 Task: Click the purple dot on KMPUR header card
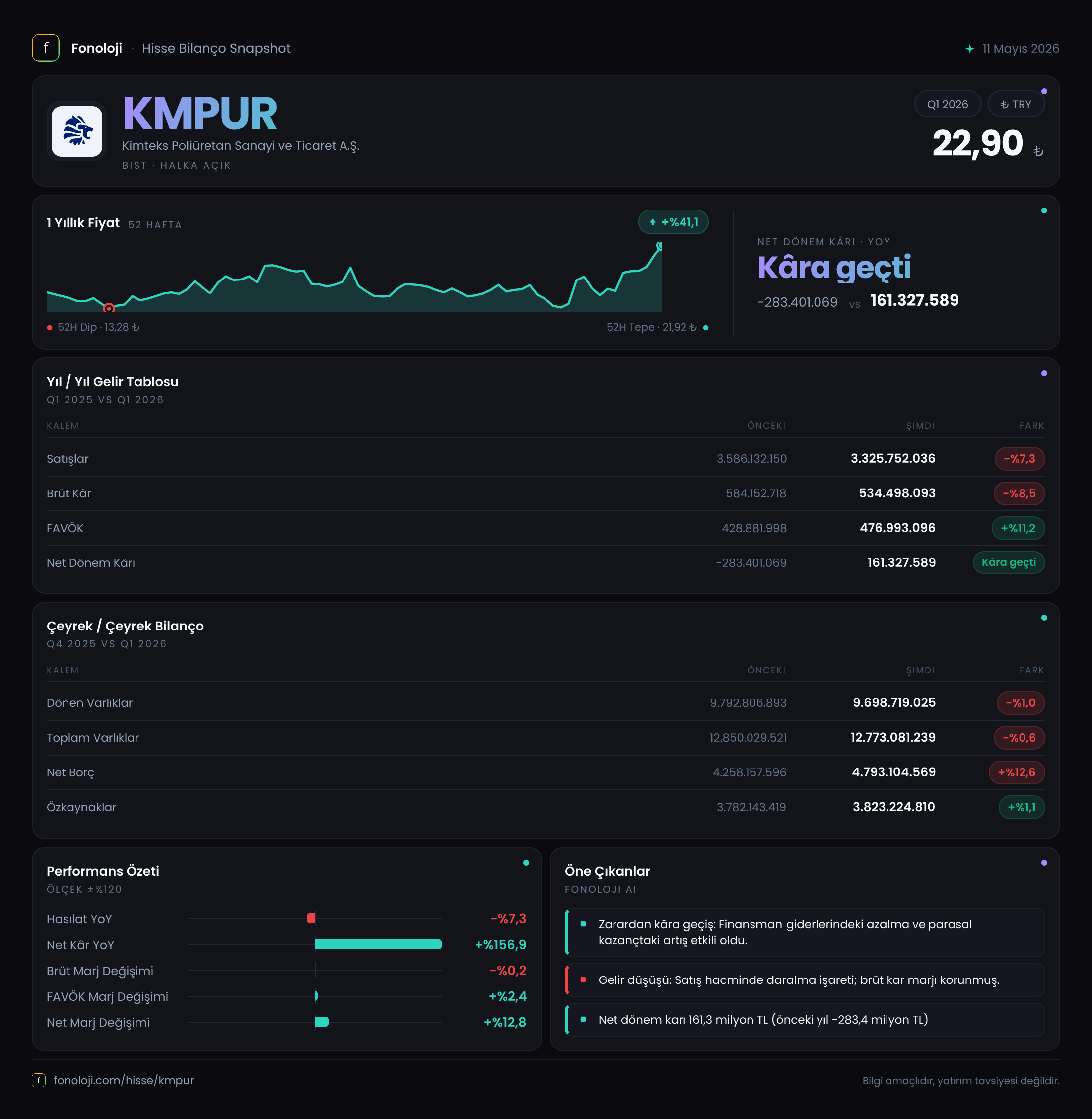[1044, 92]
